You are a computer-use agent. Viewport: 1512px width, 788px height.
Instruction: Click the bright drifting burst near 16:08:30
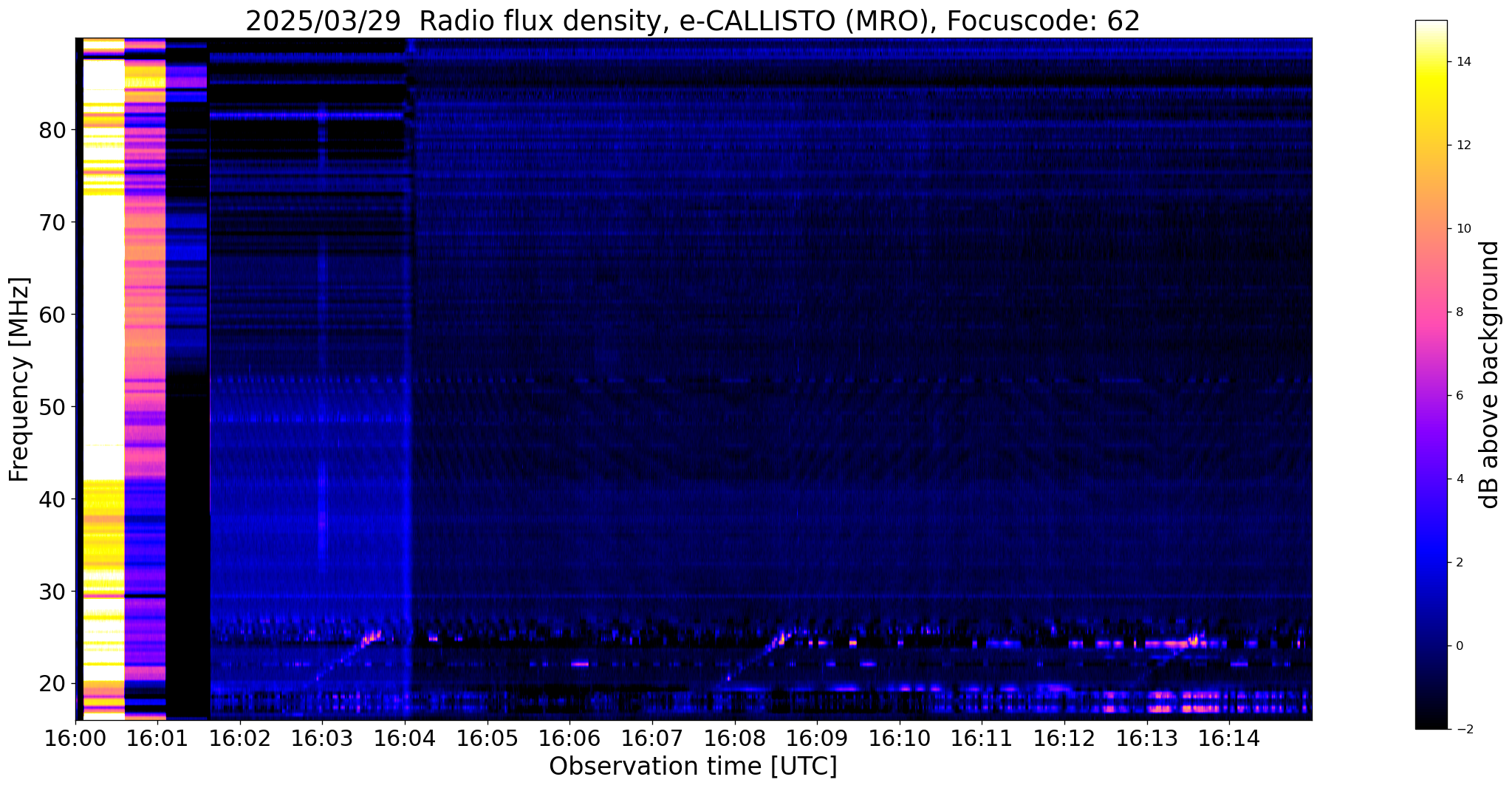pos(781,638)
